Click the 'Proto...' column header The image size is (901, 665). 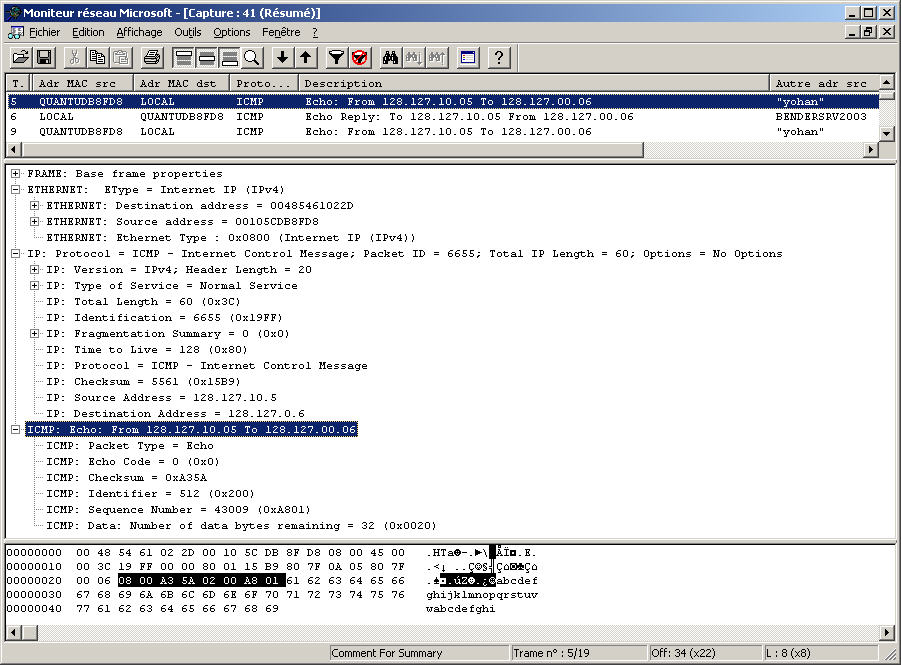click(x=264, y=83)
